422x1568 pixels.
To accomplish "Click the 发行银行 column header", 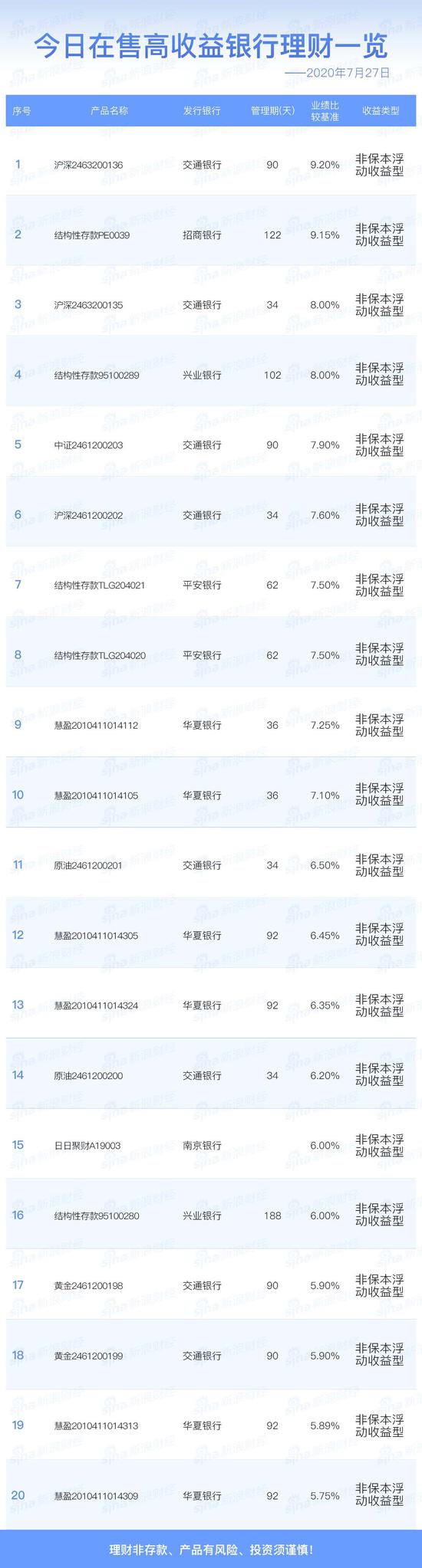I will (202, 111).
